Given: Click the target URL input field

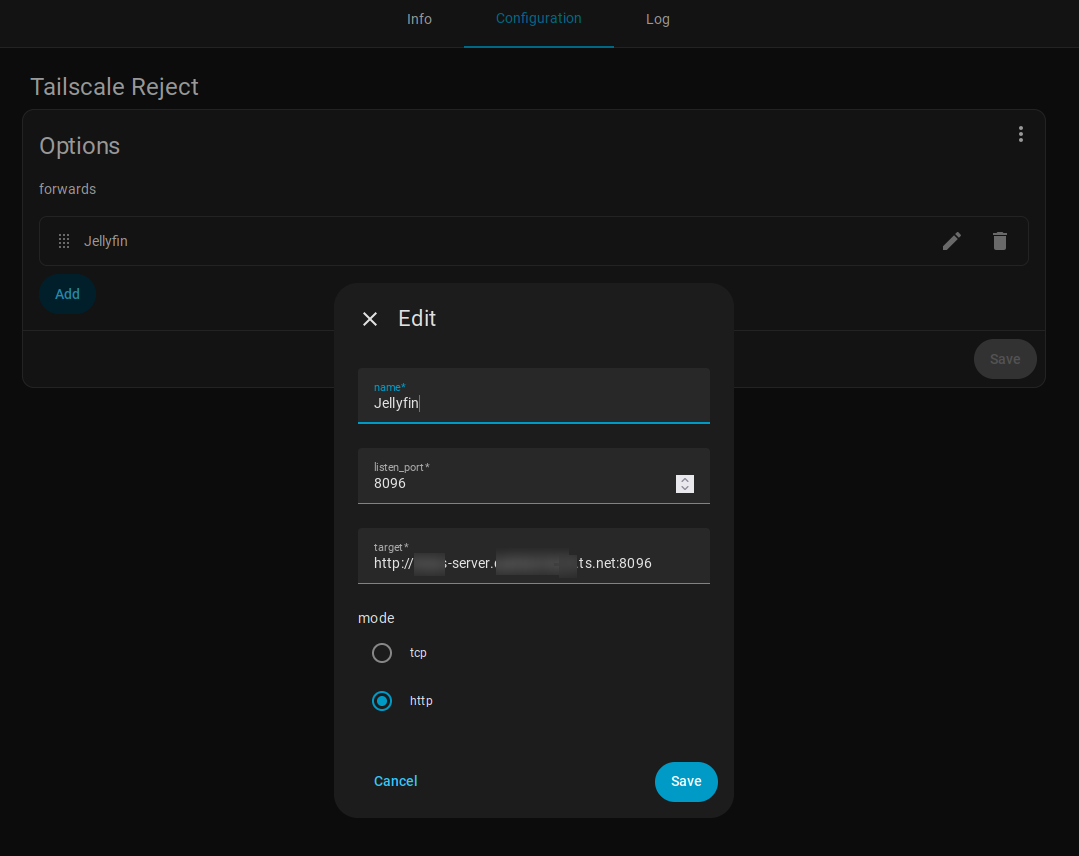Looking at the screenshot, I should click(x=533, y=563).
